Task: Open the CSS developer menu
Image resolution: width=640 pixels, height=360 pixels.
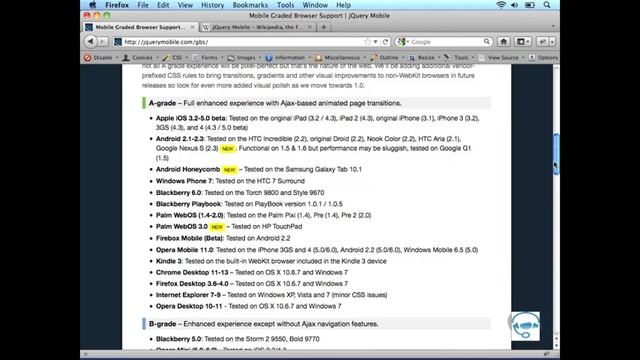Action: (x=172, y=58)
